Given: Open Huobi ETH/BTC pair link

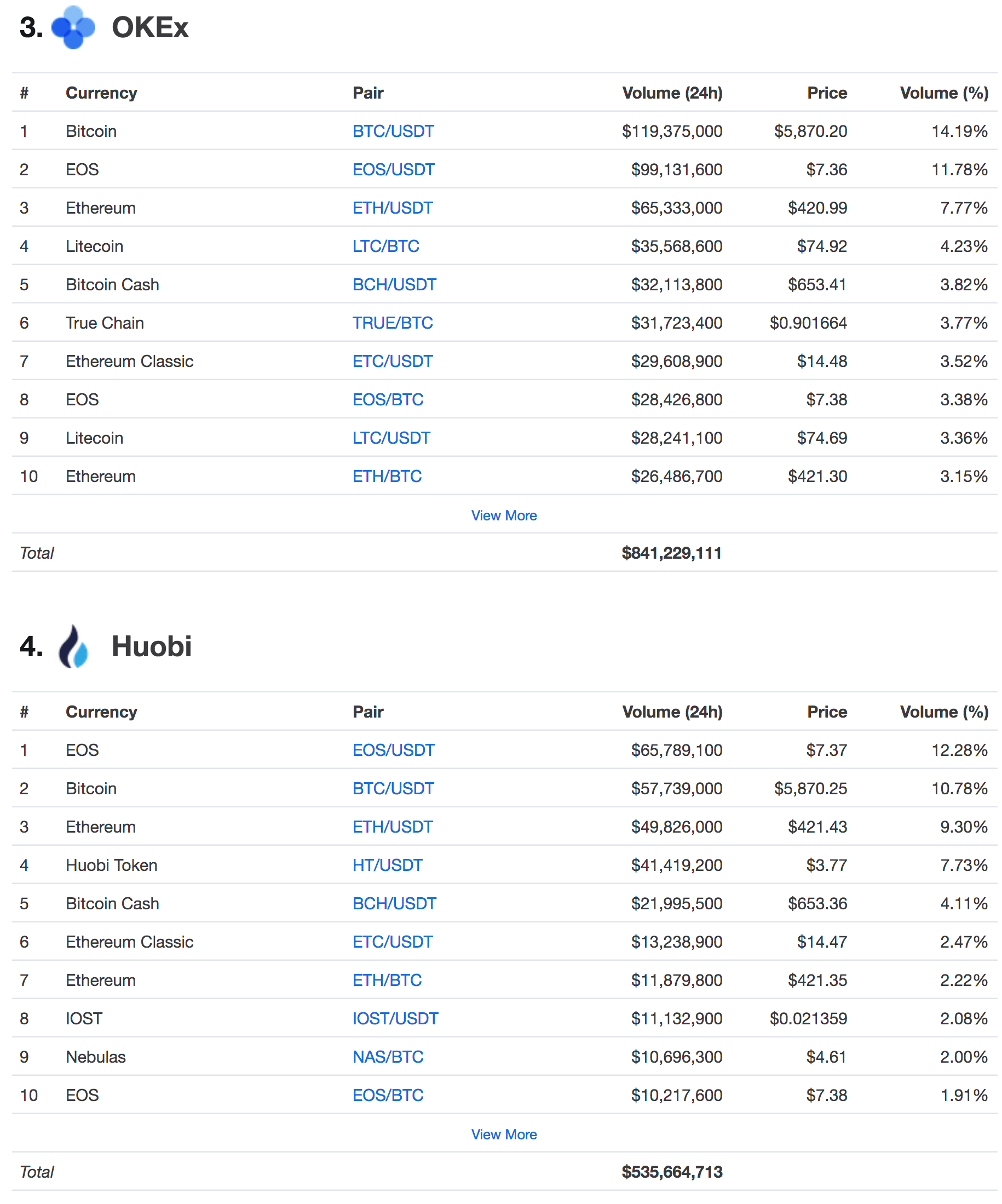Looking at the screenshot, I should [387, 980].
